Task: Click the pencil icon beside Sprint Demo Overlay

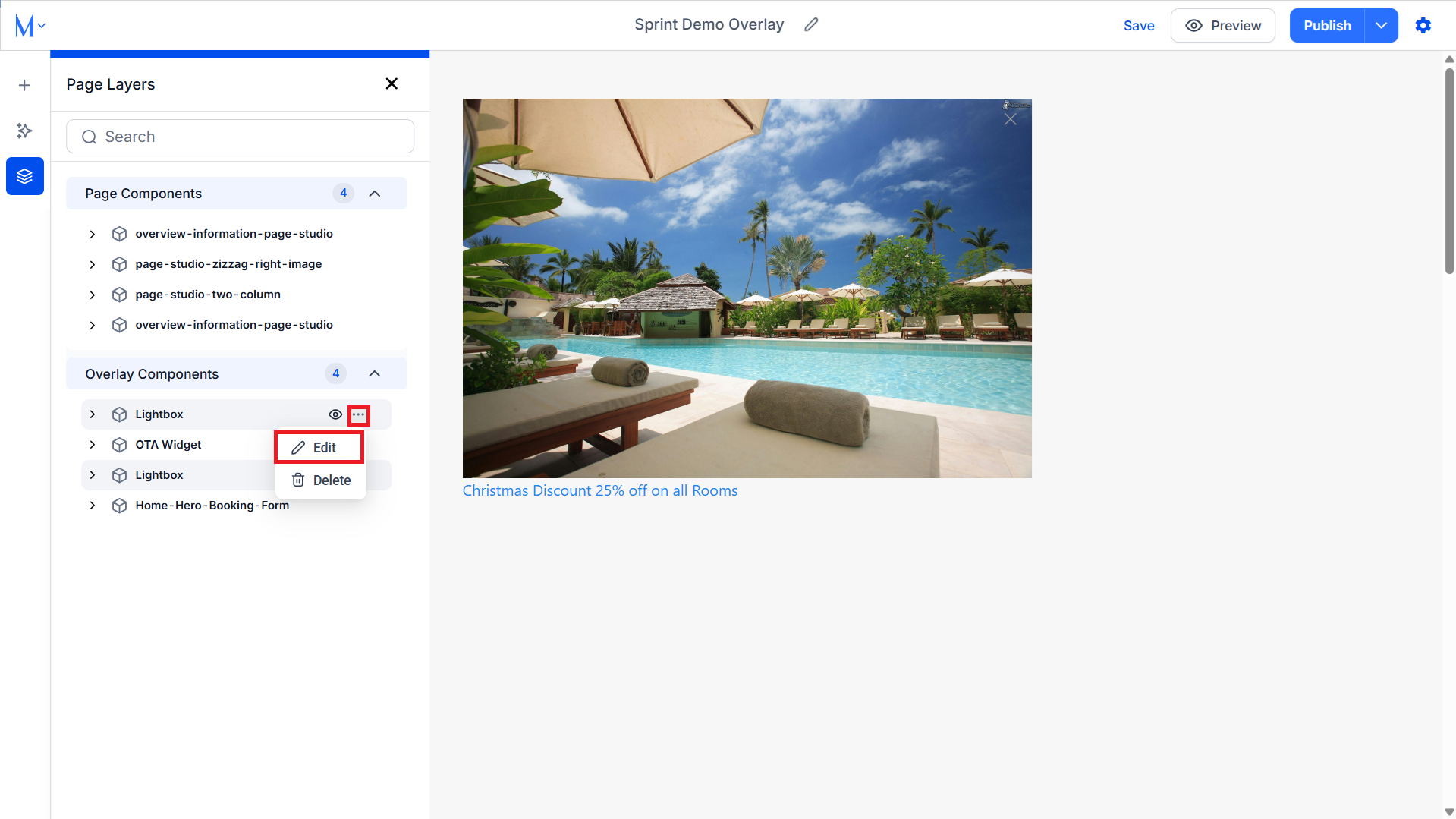Action: coord(811,25)
